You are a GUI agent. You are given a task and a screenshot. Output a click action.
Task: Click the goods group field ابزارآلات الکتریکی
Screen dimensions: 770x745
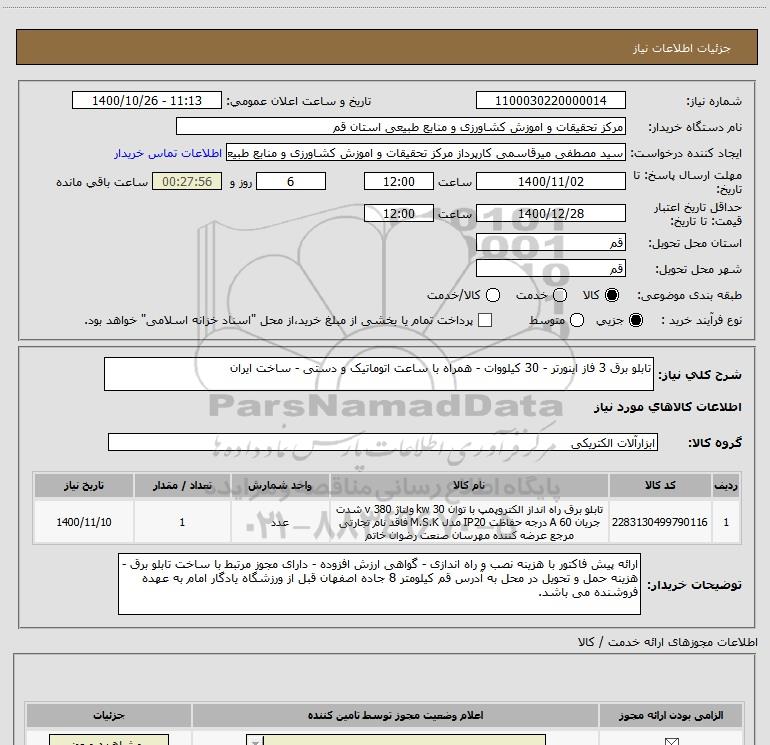click(383, 442)
